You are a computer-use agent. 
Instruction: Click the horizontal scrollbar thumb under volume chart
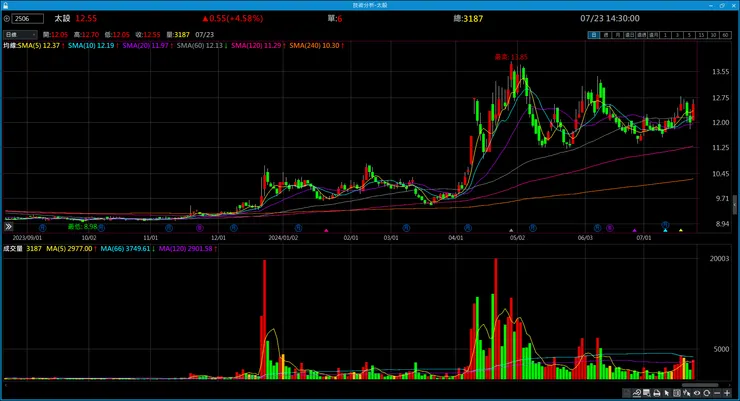(700, 385)
